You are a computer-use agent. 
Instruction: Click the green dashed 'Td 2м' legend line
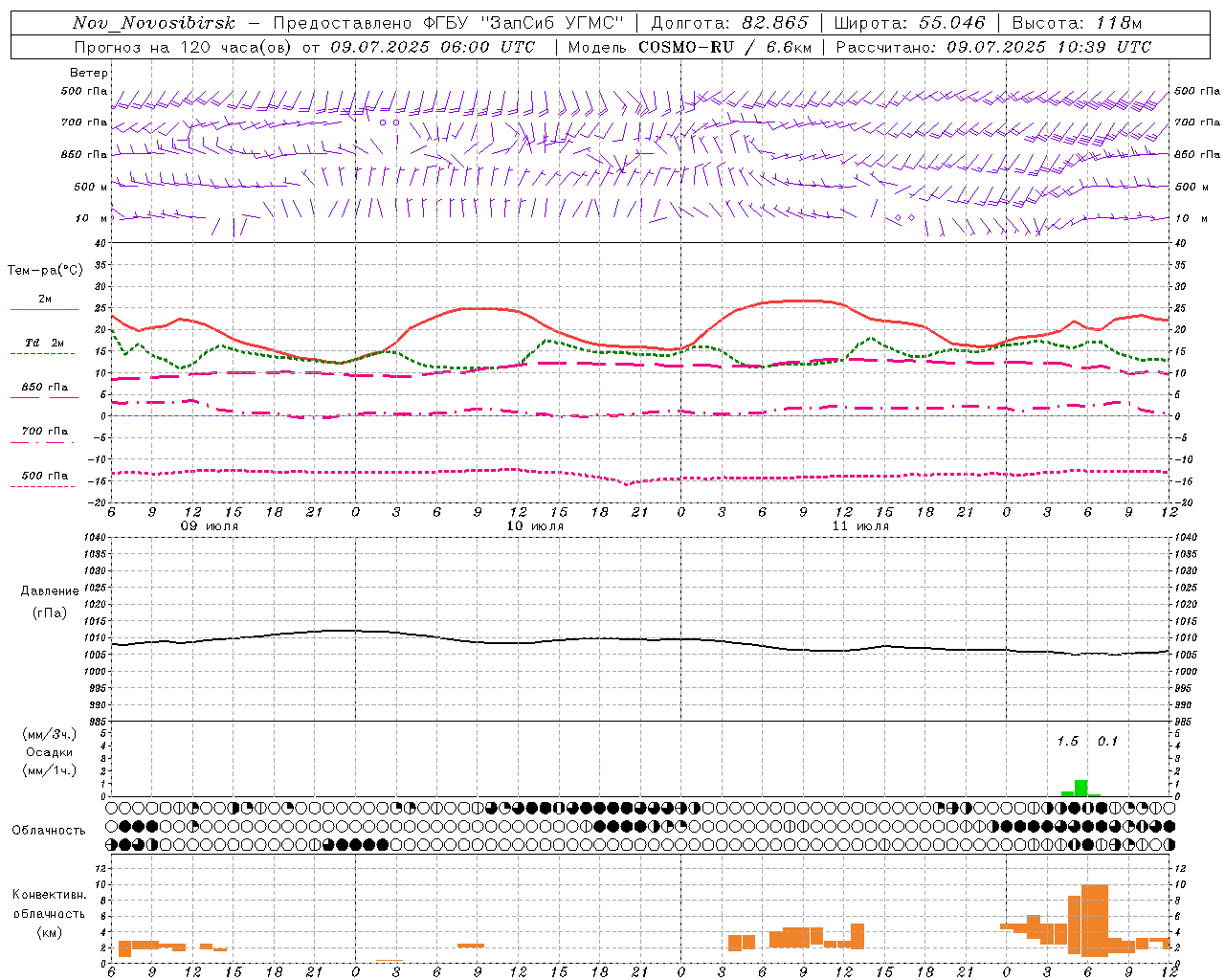click(42, 353)
